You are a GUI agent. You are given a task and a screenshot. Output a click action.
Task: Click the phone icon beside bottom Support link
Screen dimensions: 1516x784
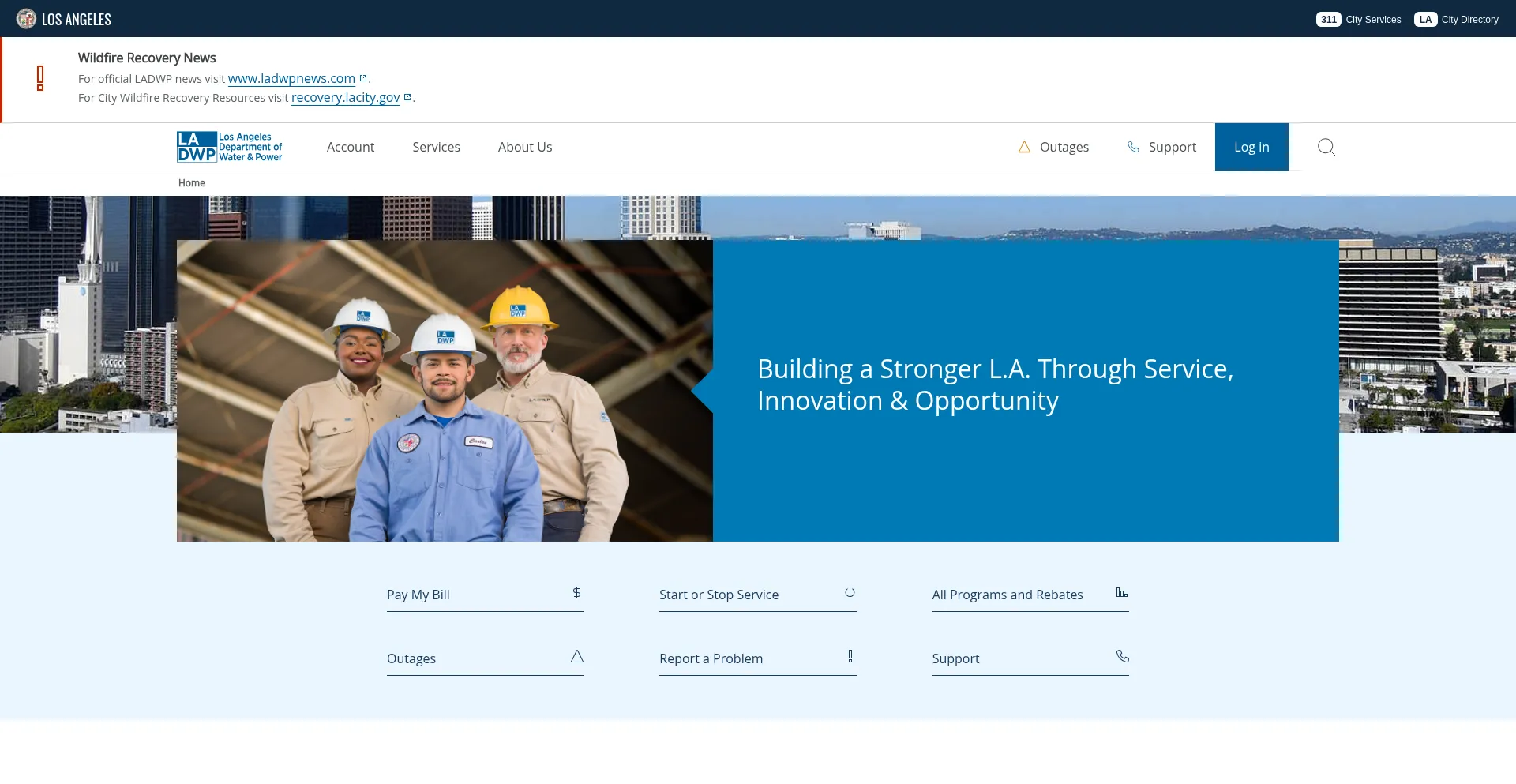point(1122,656)
